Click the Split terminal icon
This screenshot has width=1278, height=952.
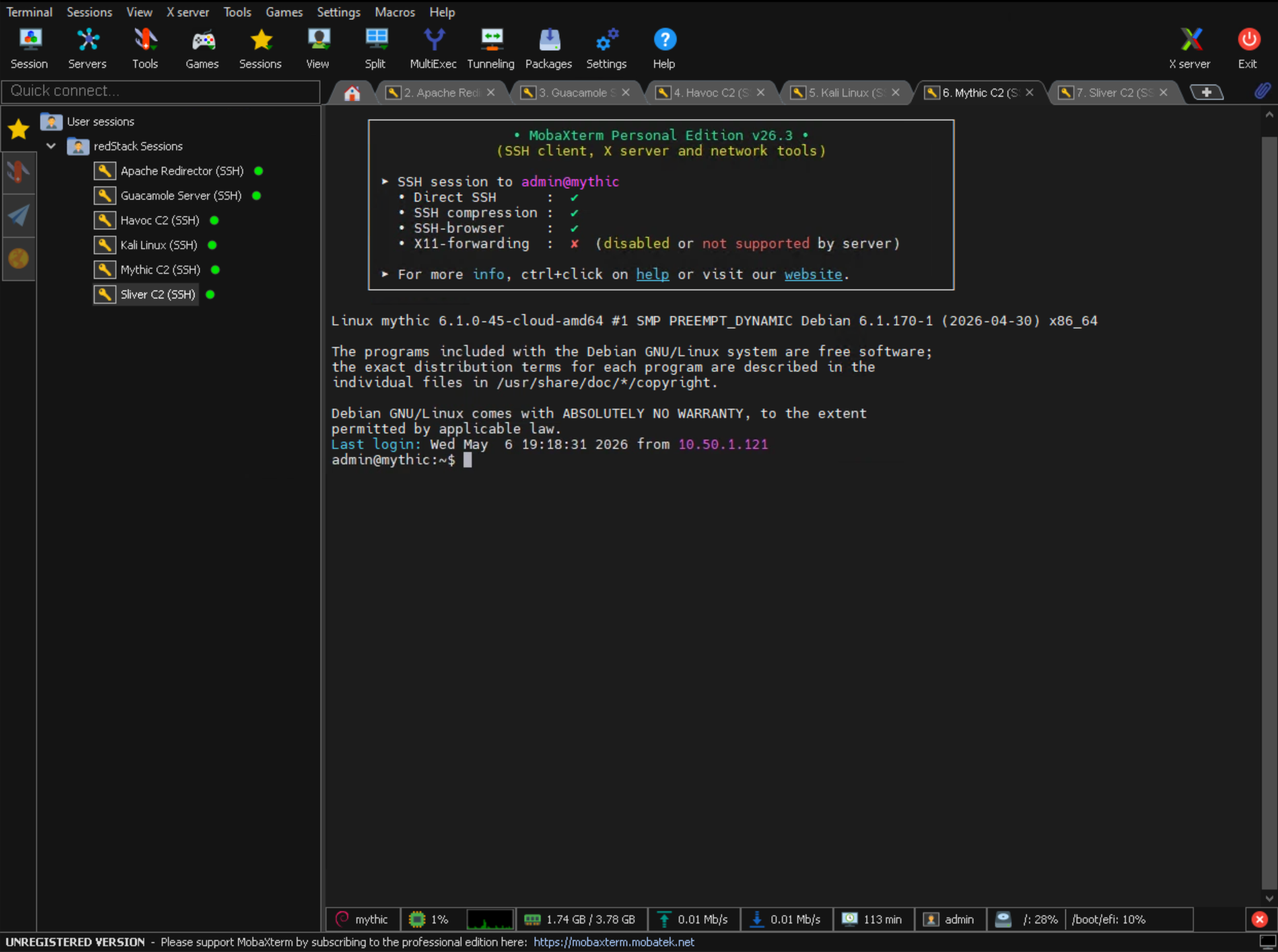pos(375,48)
